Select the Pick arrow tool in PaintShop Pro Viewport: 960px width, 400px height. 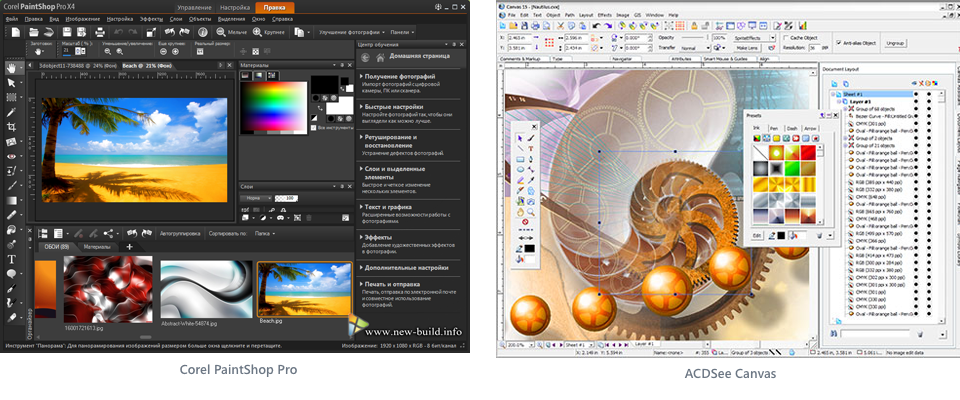(11, 83)
